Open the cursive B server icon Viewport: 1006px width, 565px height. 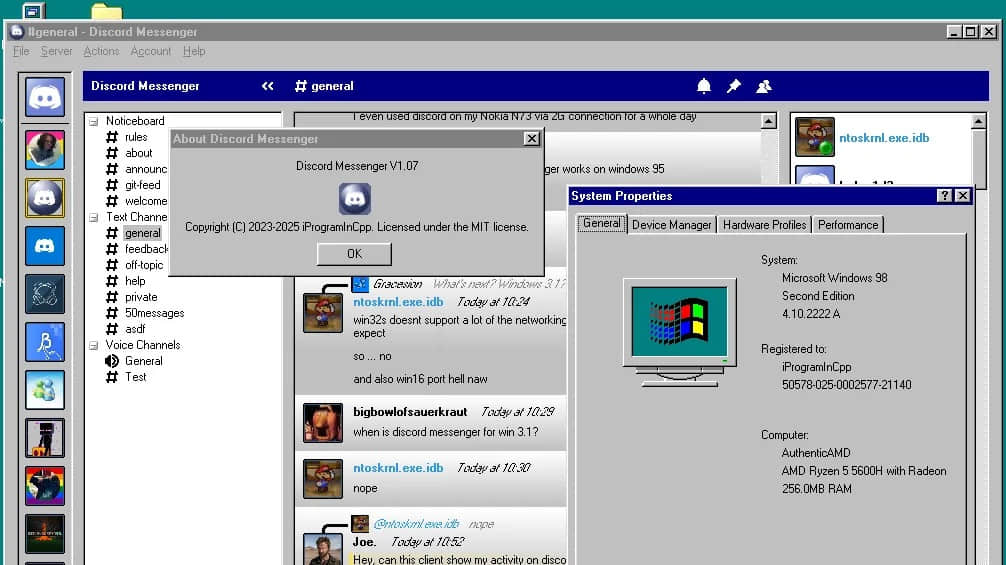45,342
